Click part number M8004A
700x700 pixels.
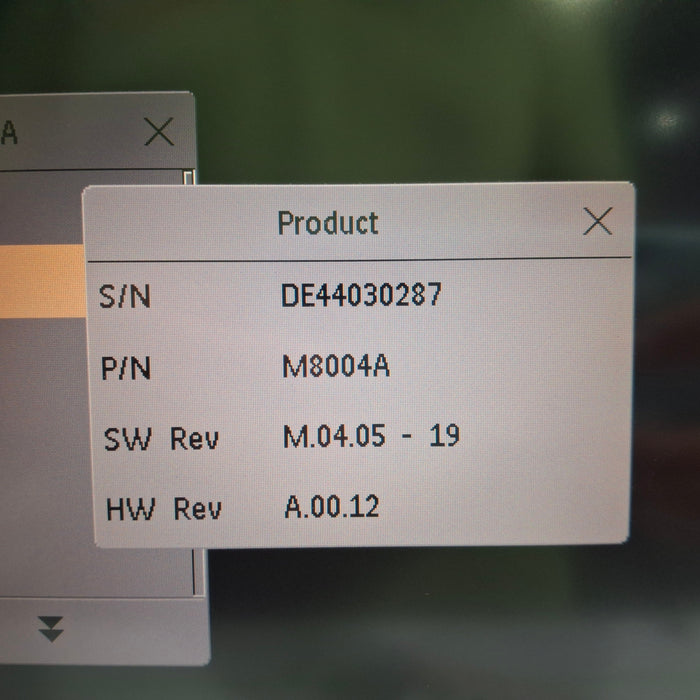pyautogui.click(x=336, y=366)
